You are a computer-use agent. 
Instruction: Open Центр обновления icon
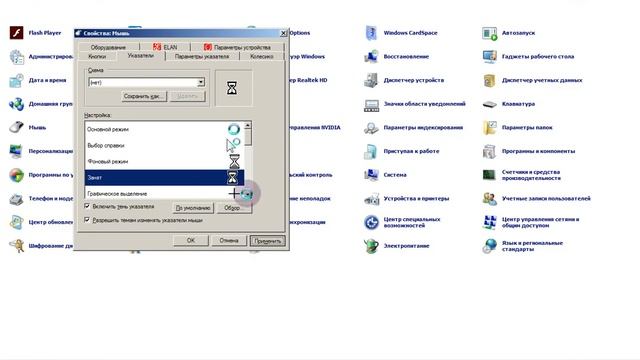pyautogui.click(x=16, y=222)
